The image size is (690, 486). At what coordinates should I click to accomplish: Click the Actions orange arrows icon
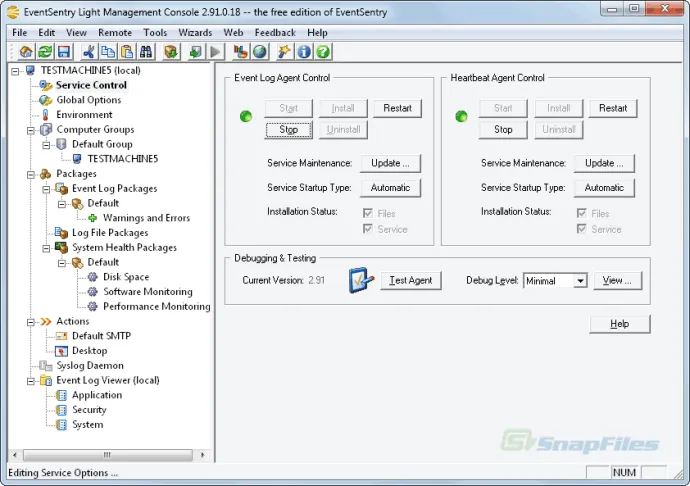pyautogui.click(x=46, y=321)
